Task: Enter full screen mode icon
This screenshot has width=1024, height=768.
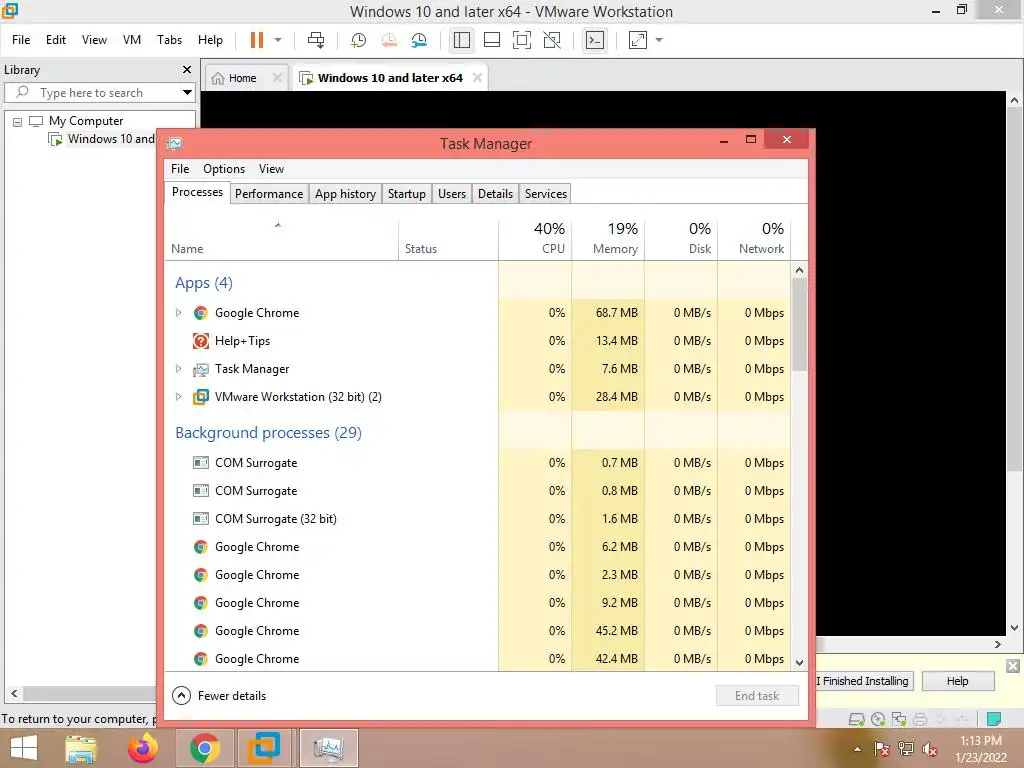Action: click(x=522, y=40)
